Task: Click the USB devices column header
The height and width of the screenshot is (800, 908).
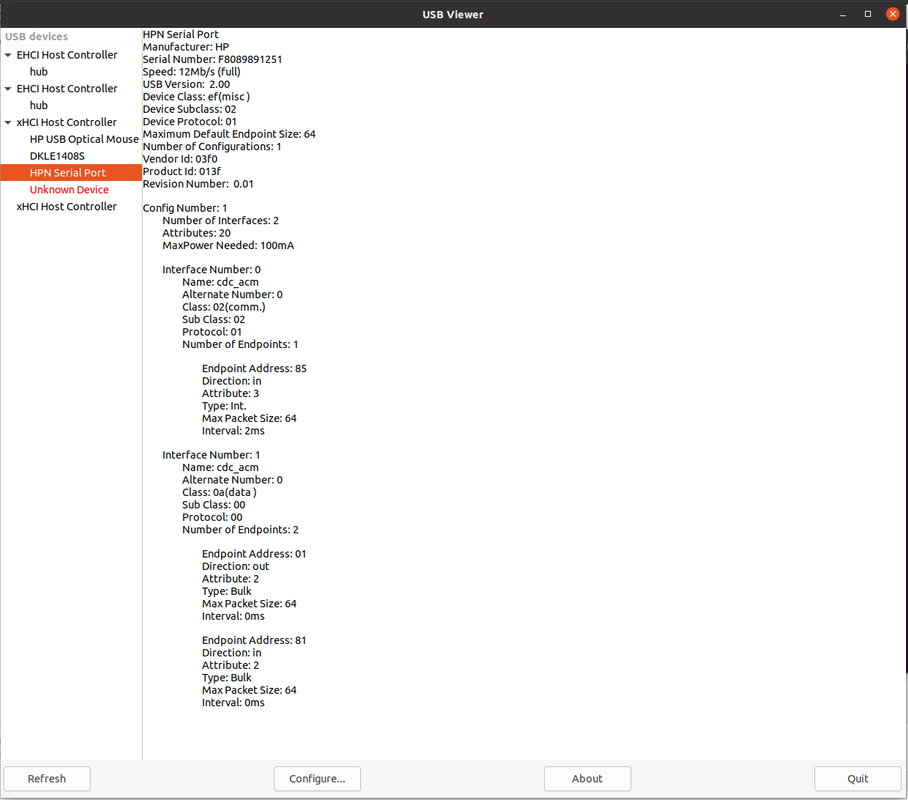Action: 71,36
